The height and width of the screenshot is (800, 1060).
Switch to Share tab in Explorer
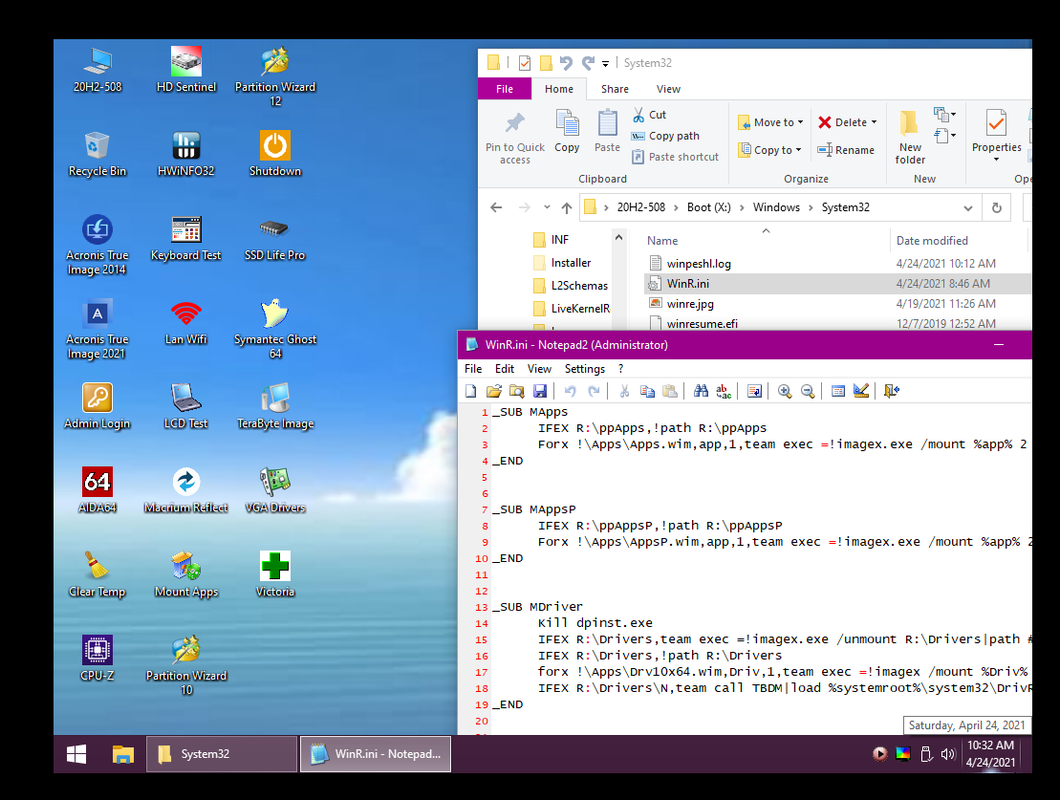click(615, 89)
